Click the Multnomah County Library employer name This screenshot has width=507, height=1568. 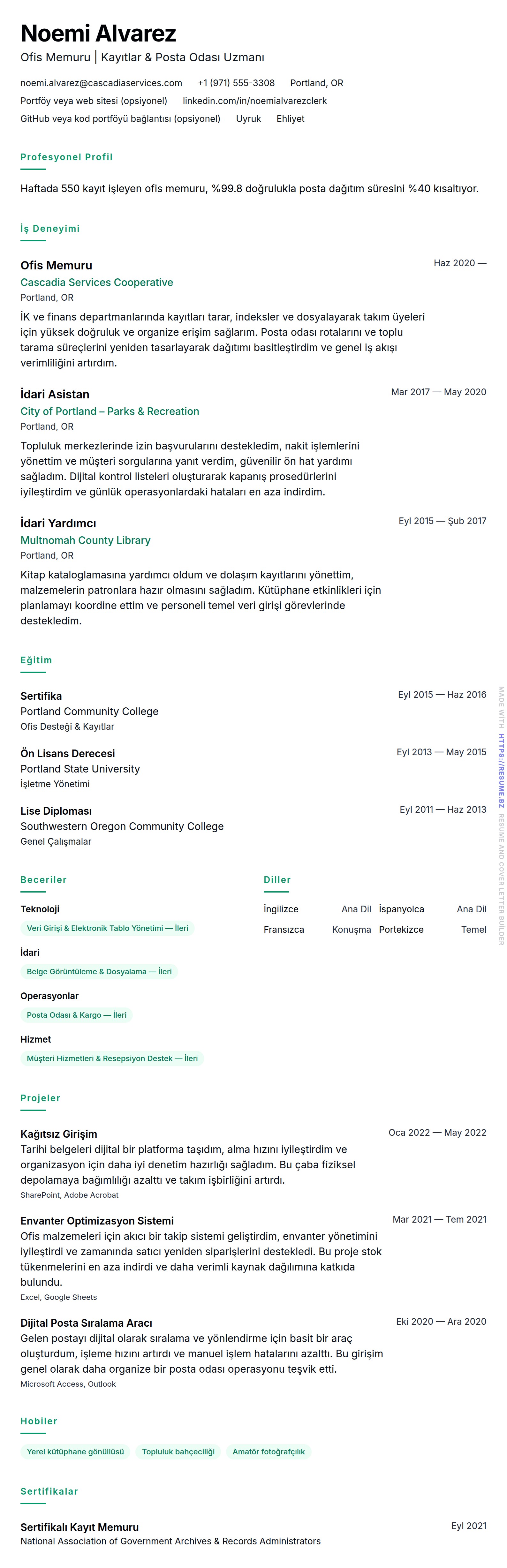[85, 540]
